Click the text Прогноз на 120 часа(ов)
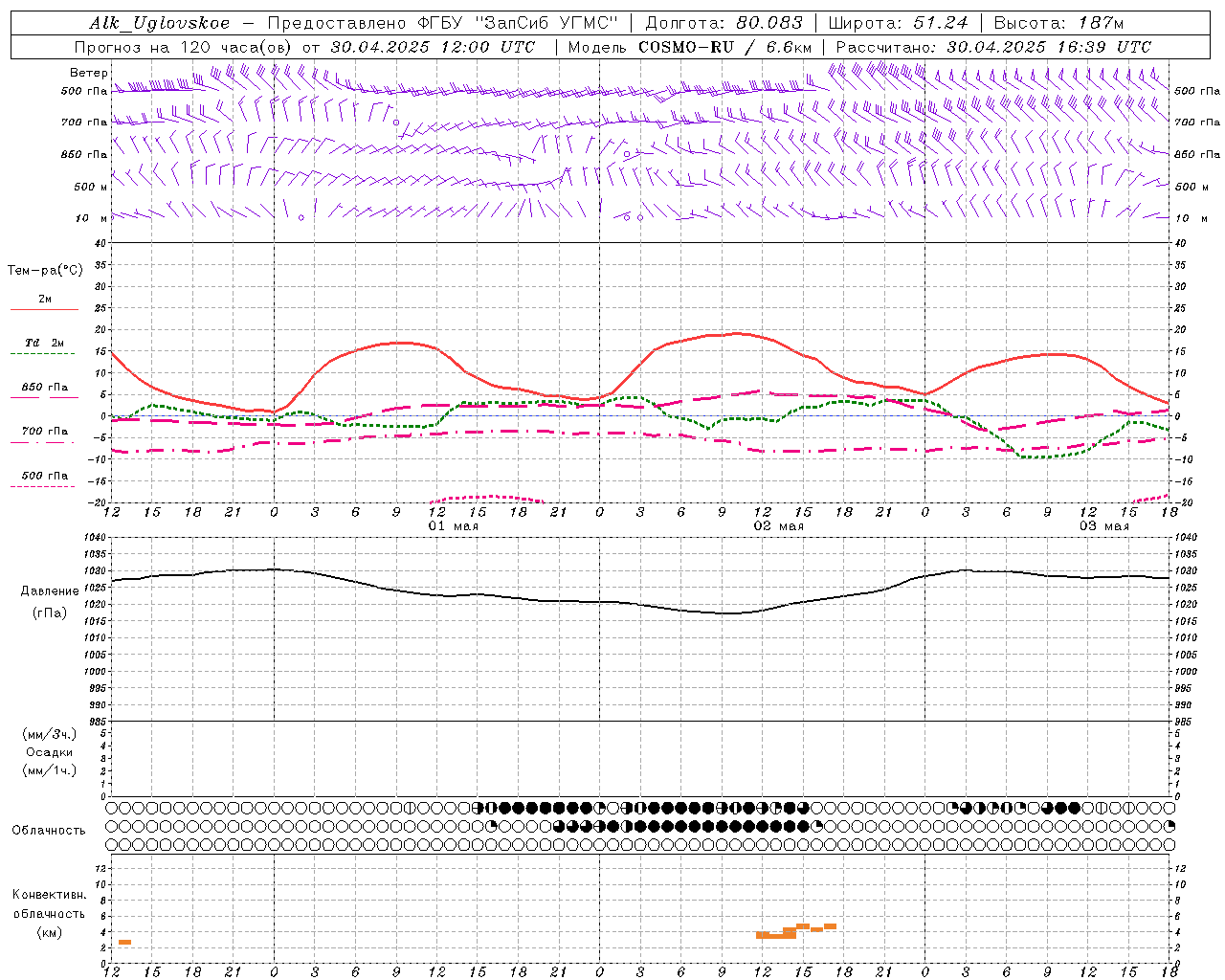Viewport: 1225px width, 980px height. tap(183, 47)
